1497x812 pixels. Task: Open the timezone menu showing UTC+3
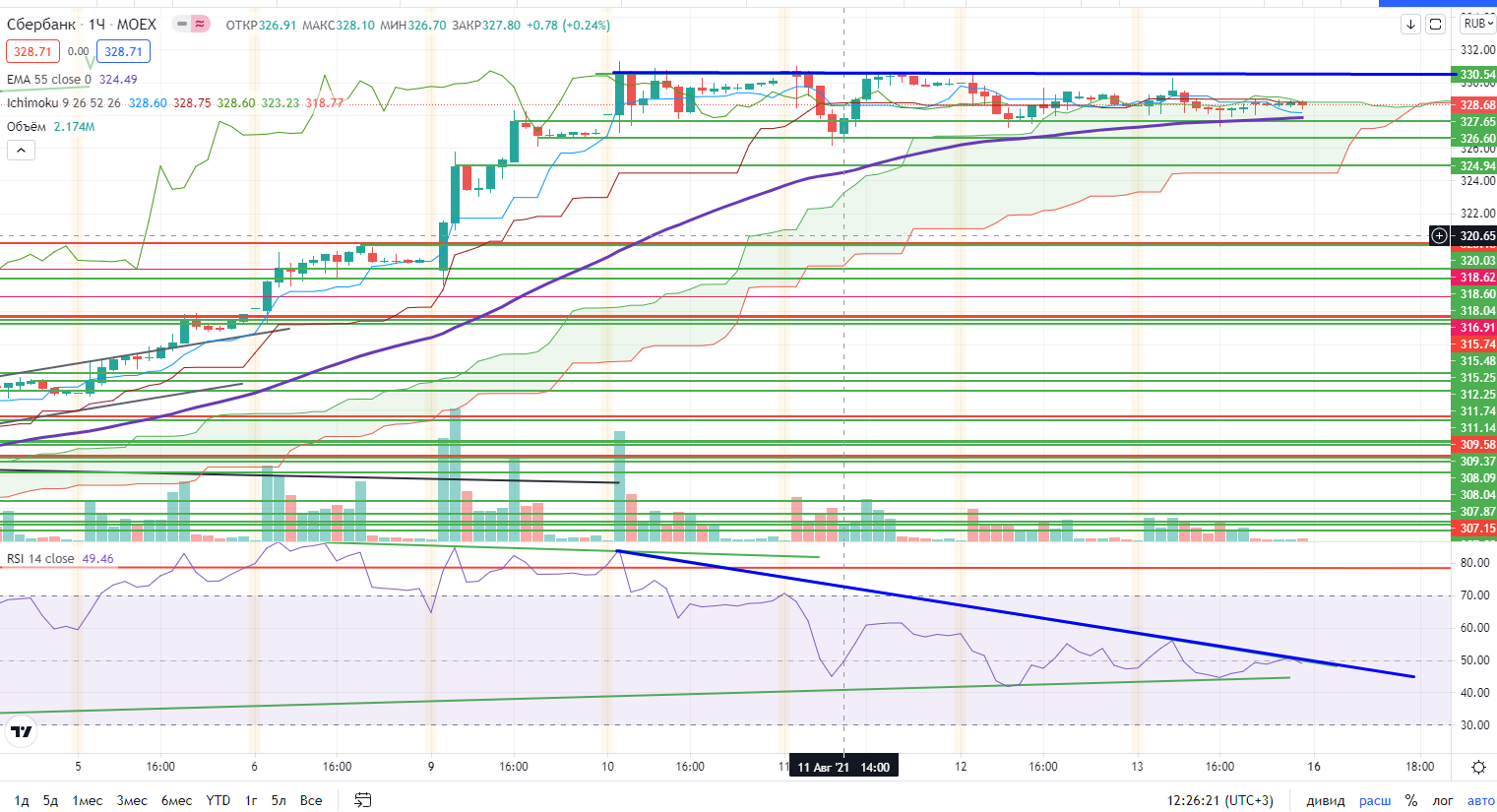(1219, 800)
